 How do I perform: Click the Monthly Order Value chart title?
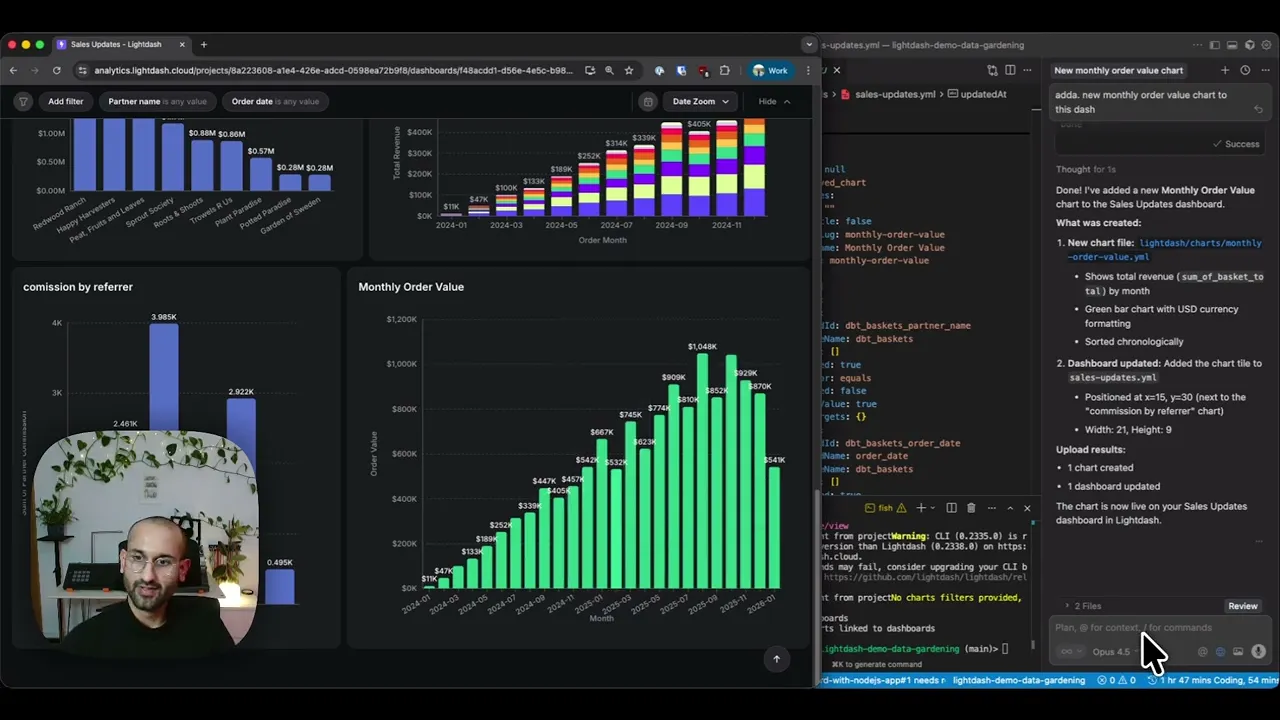point(411,287)
